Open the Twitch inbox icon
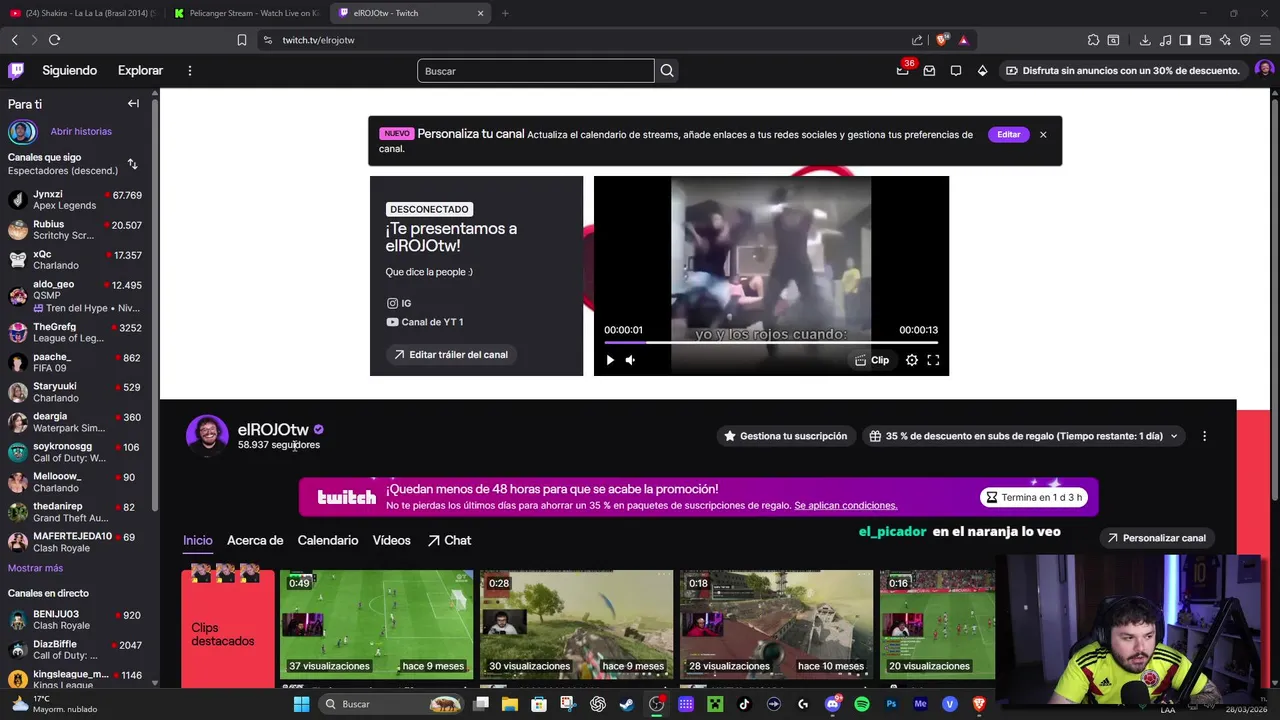This screenshot has width=1280, height=720. [x=929, y=71]
